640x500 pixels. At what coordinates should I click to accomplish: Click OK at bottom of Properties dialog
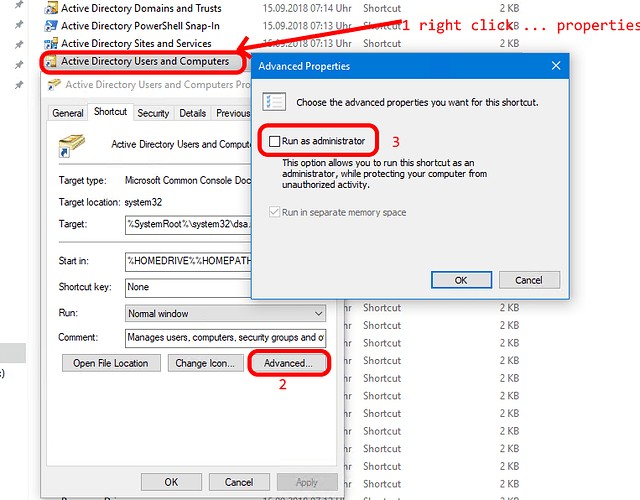tap(171, 482)
